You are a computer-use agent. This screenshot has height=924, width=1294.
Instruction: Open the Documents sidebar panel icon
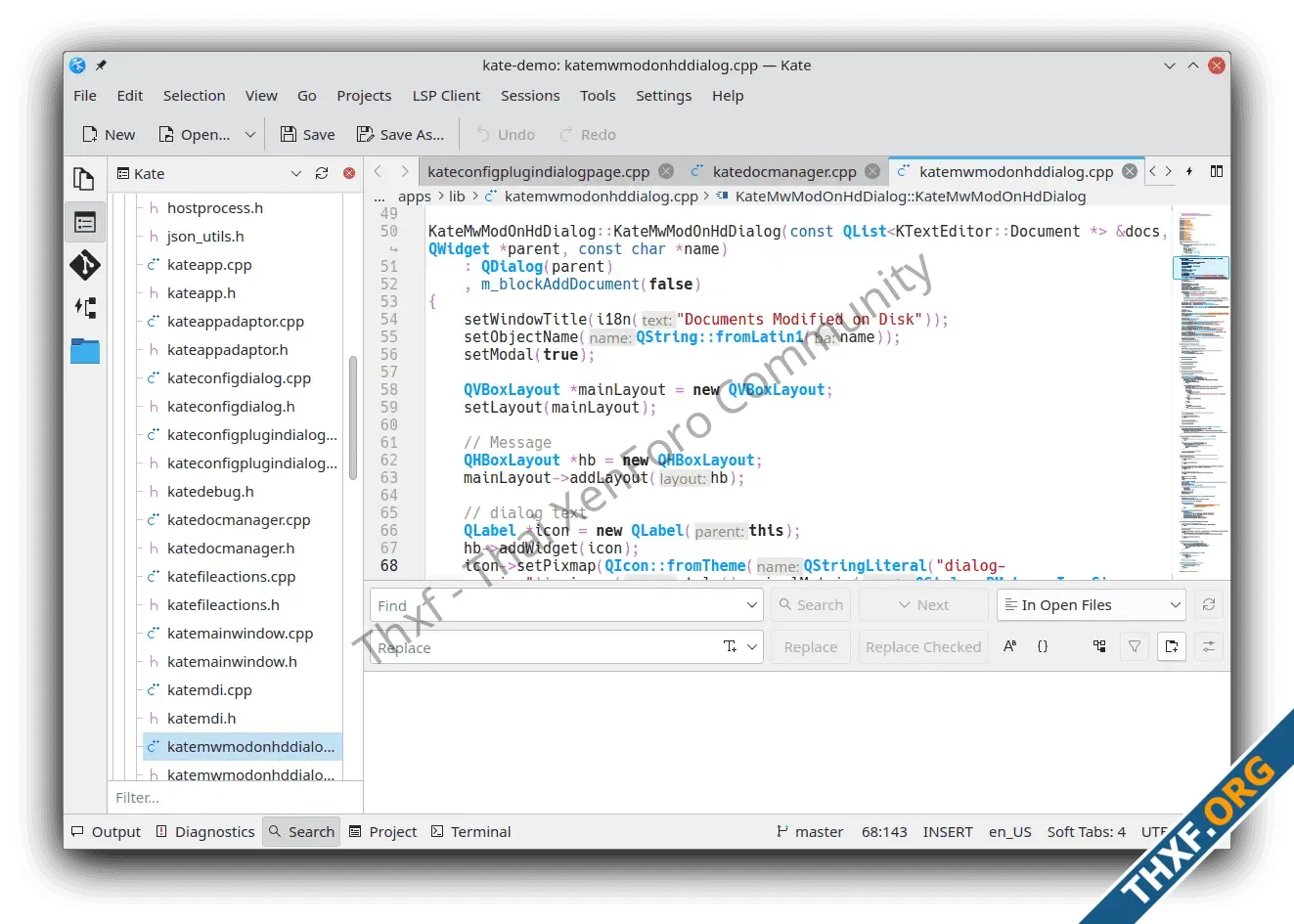(84, 179)
